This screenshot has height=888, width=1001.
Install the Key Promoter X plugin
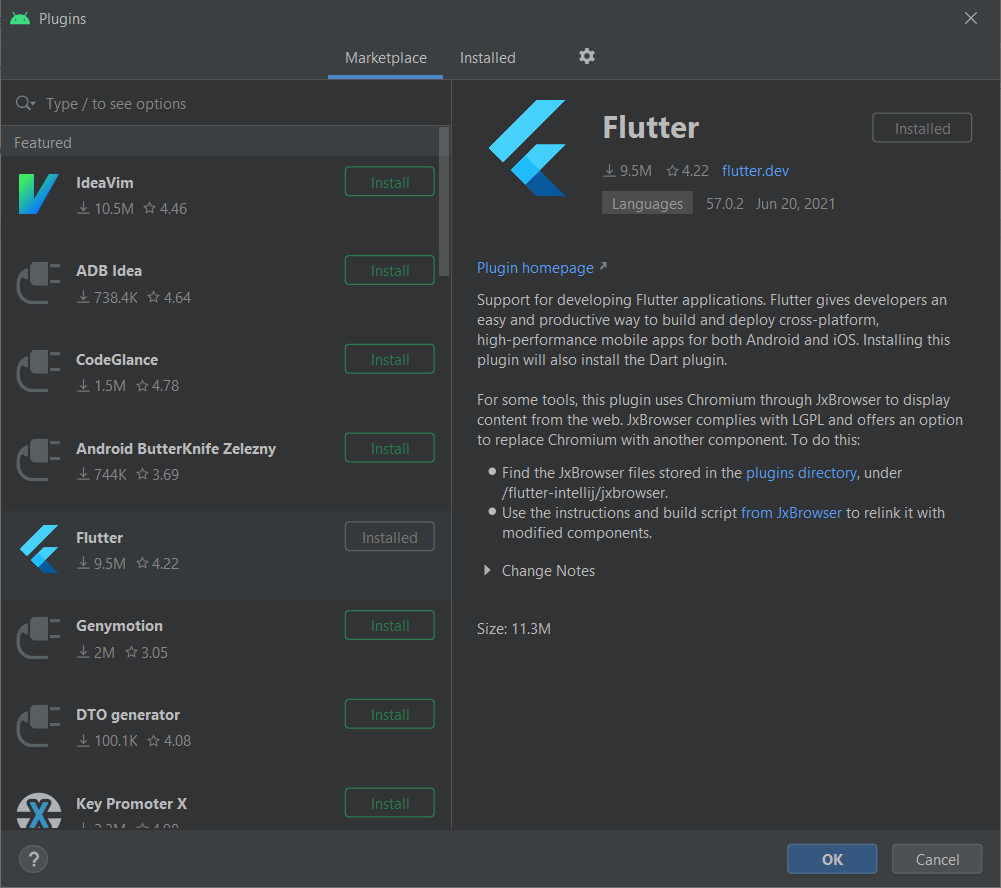click(x=389, y=803)
